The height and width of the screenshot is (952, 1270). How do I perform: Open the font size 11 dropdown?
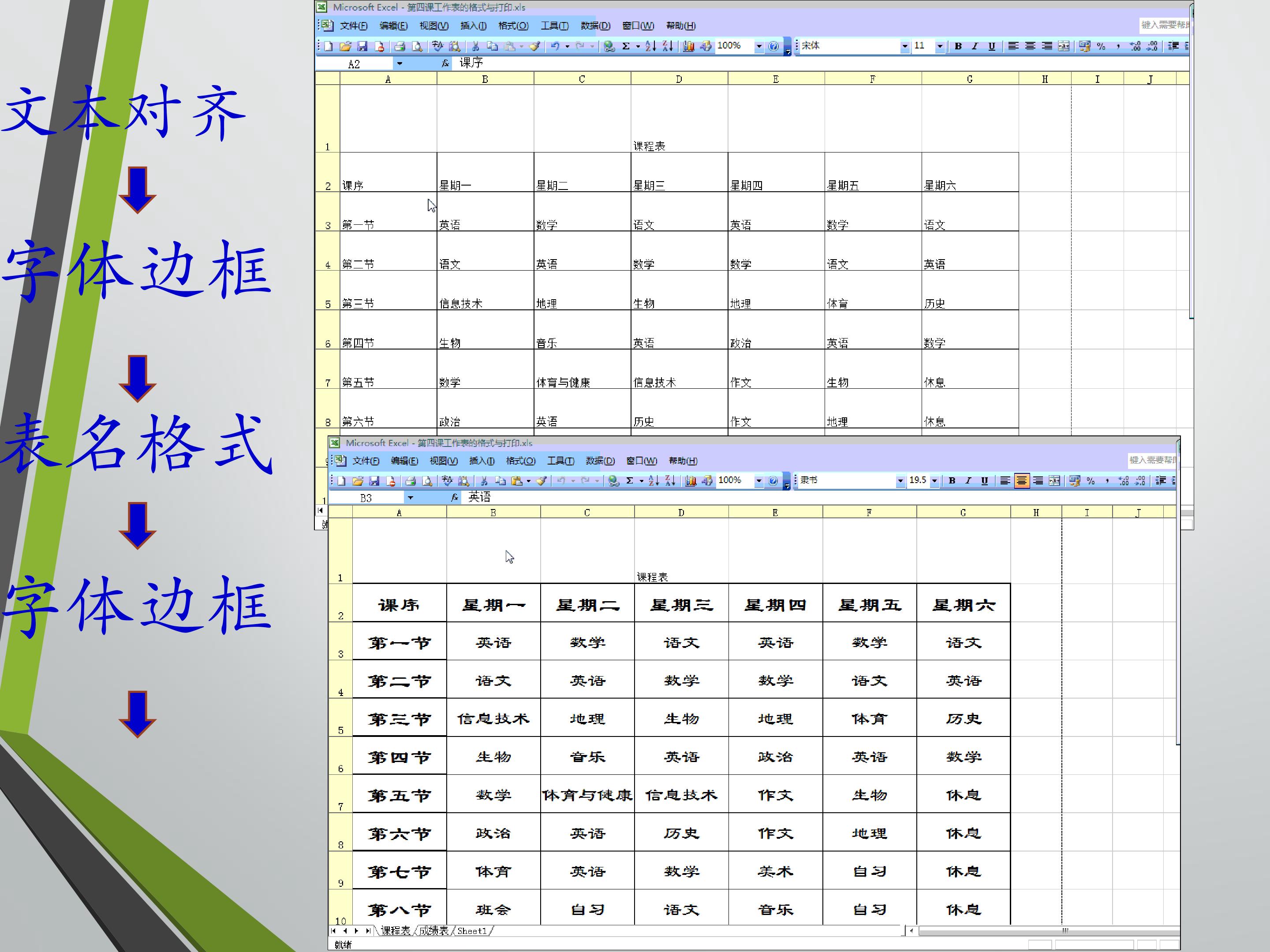tap(940, 46)
